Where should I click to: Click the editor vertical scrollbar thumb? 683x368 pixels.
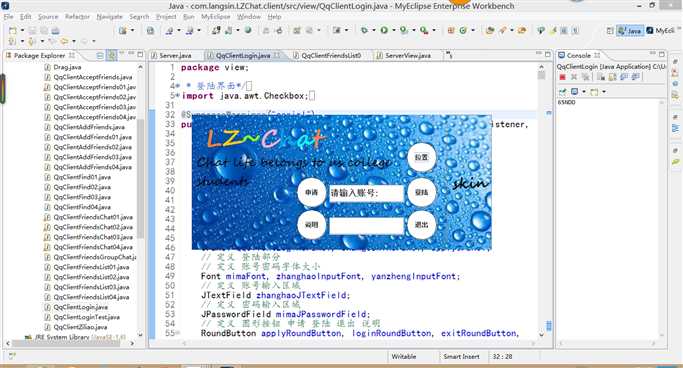[541, 75]
